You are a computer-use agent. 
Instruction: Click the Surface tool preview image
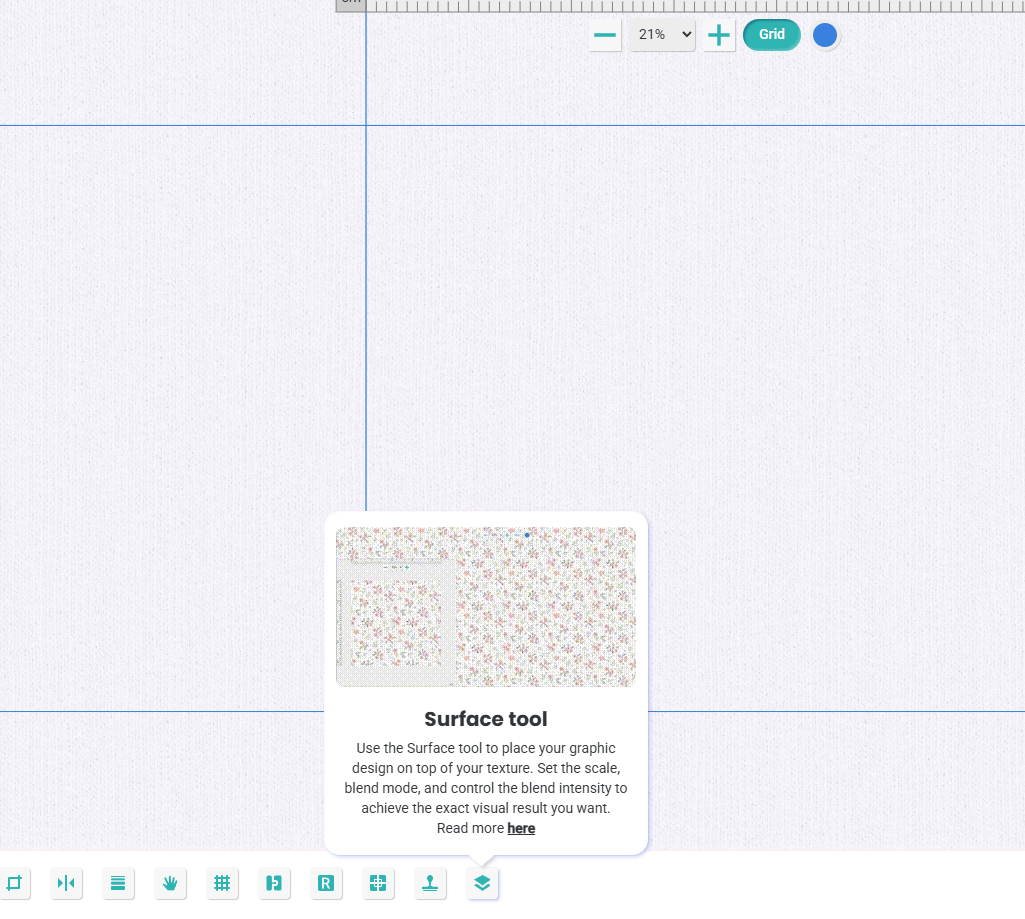[486, 607]
